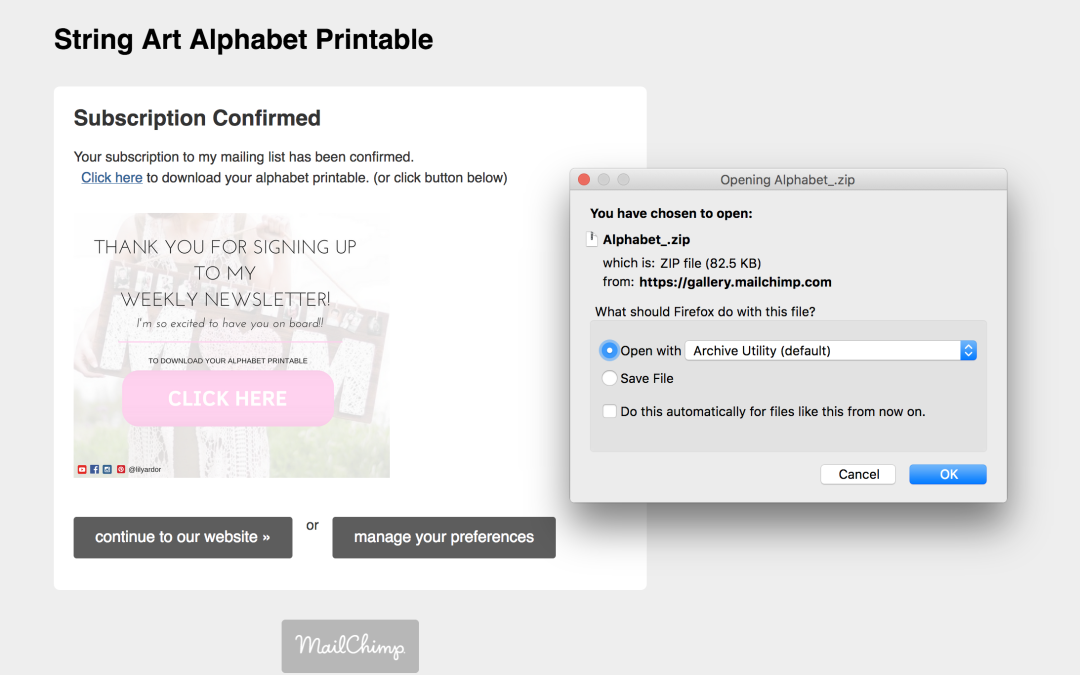This screenshot has height=675, width=1080.
Task: Click the pink CLICK HERE button
Action: point(227,398)
